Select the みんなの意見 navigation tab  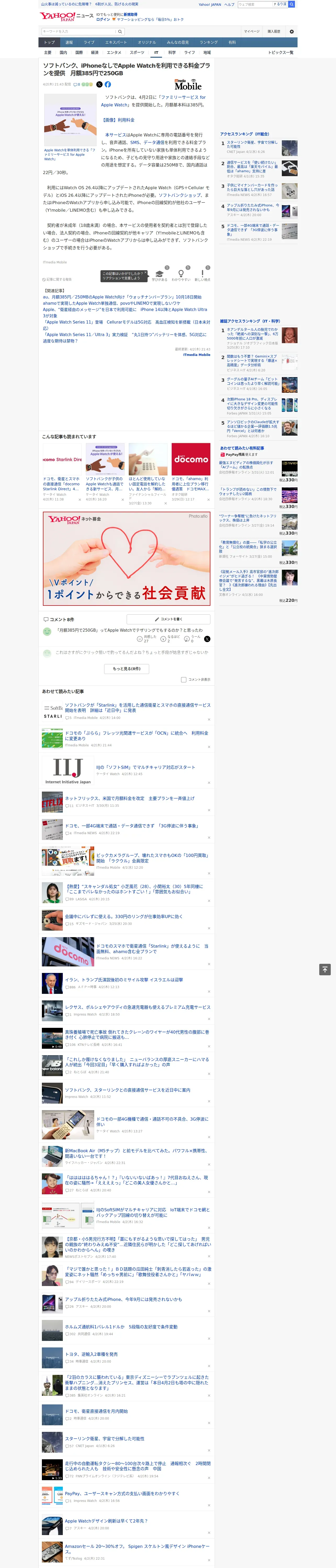177,43
